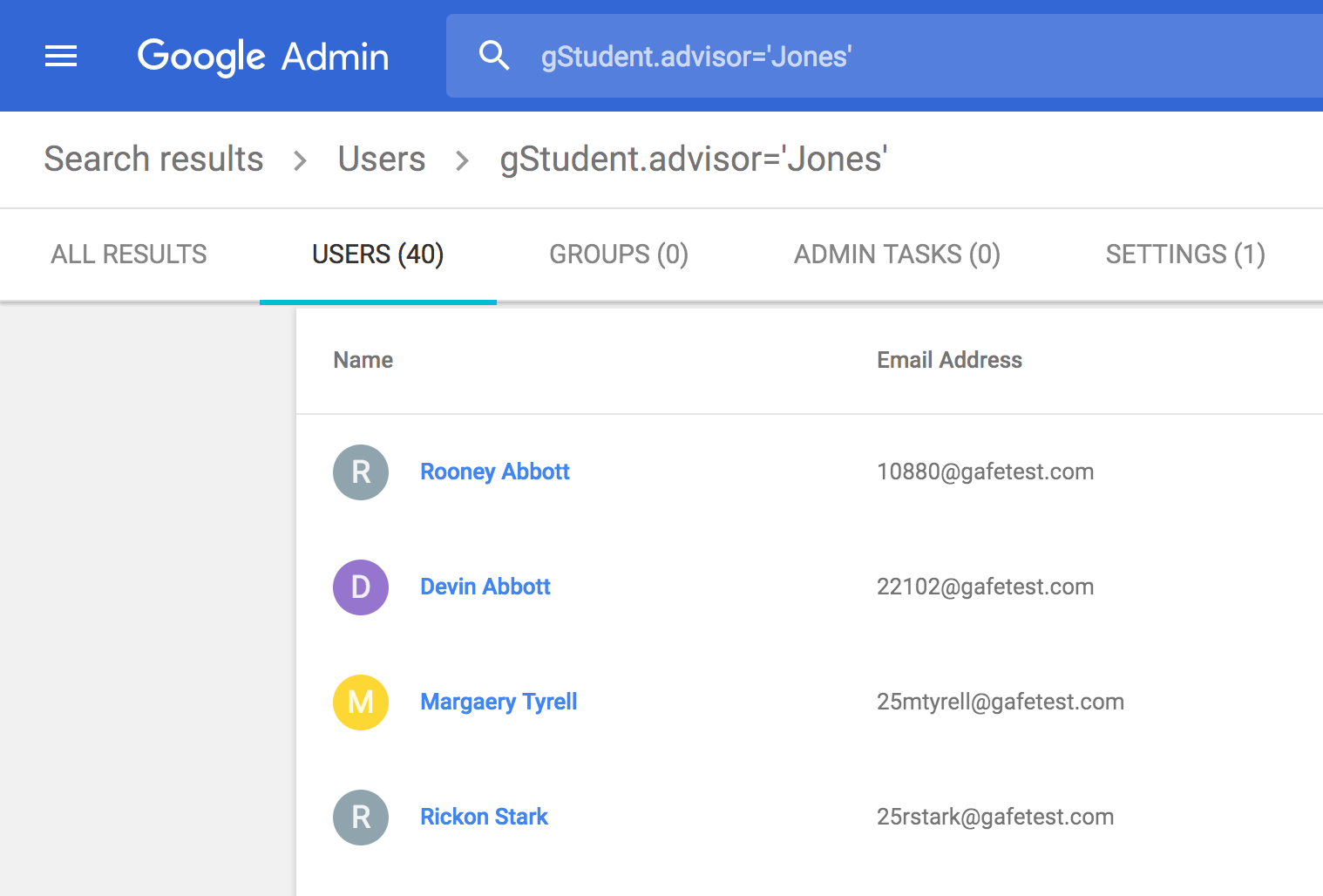Click Rooney Abbott's gray R avatar
The height and width of the screenshot is (896, 1323).
pyautogui.click(x=361, y=472)
